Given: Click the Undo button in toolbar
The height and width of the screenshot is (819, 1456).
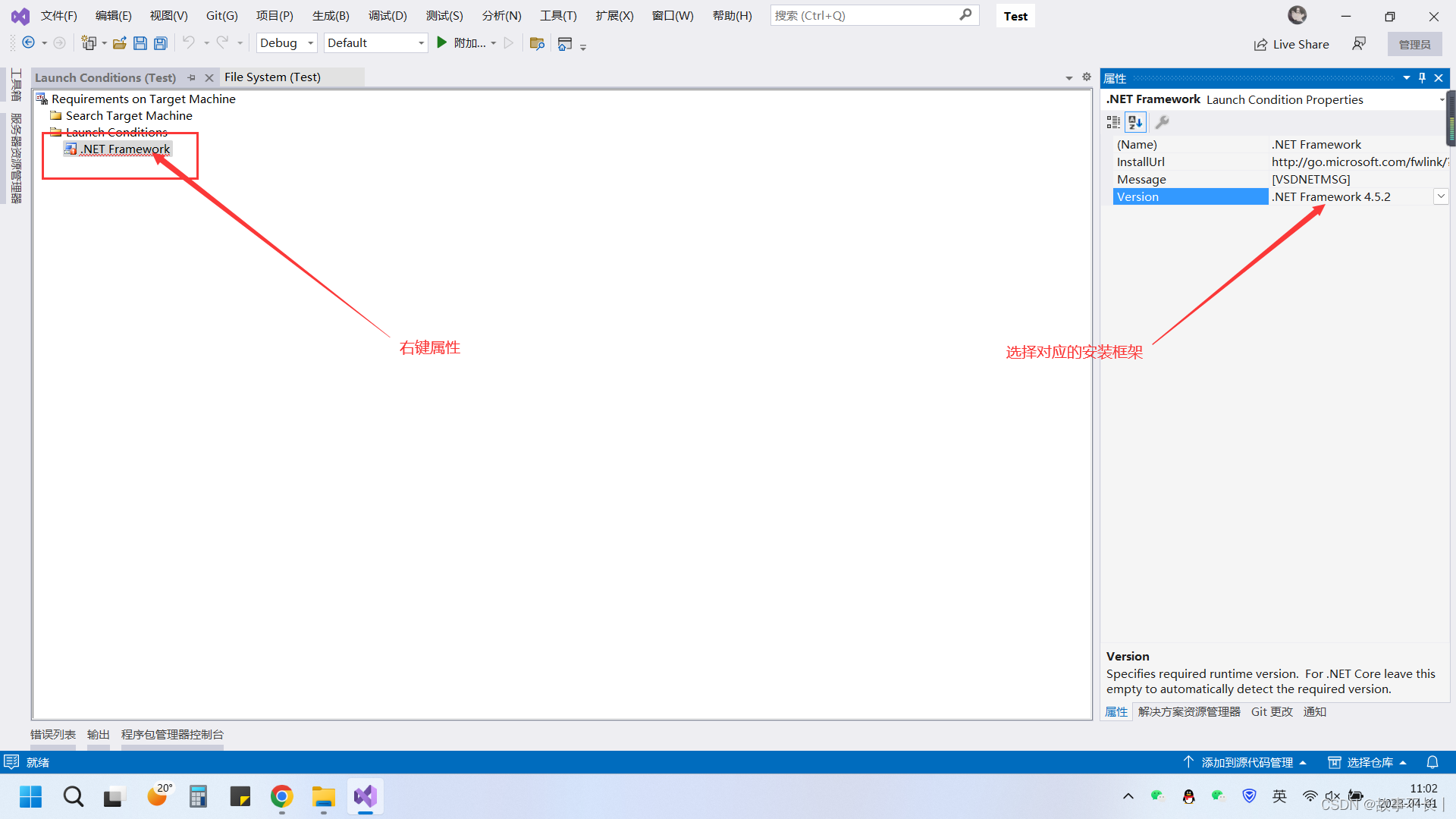Looking at the screenshot, I should 188,42.
